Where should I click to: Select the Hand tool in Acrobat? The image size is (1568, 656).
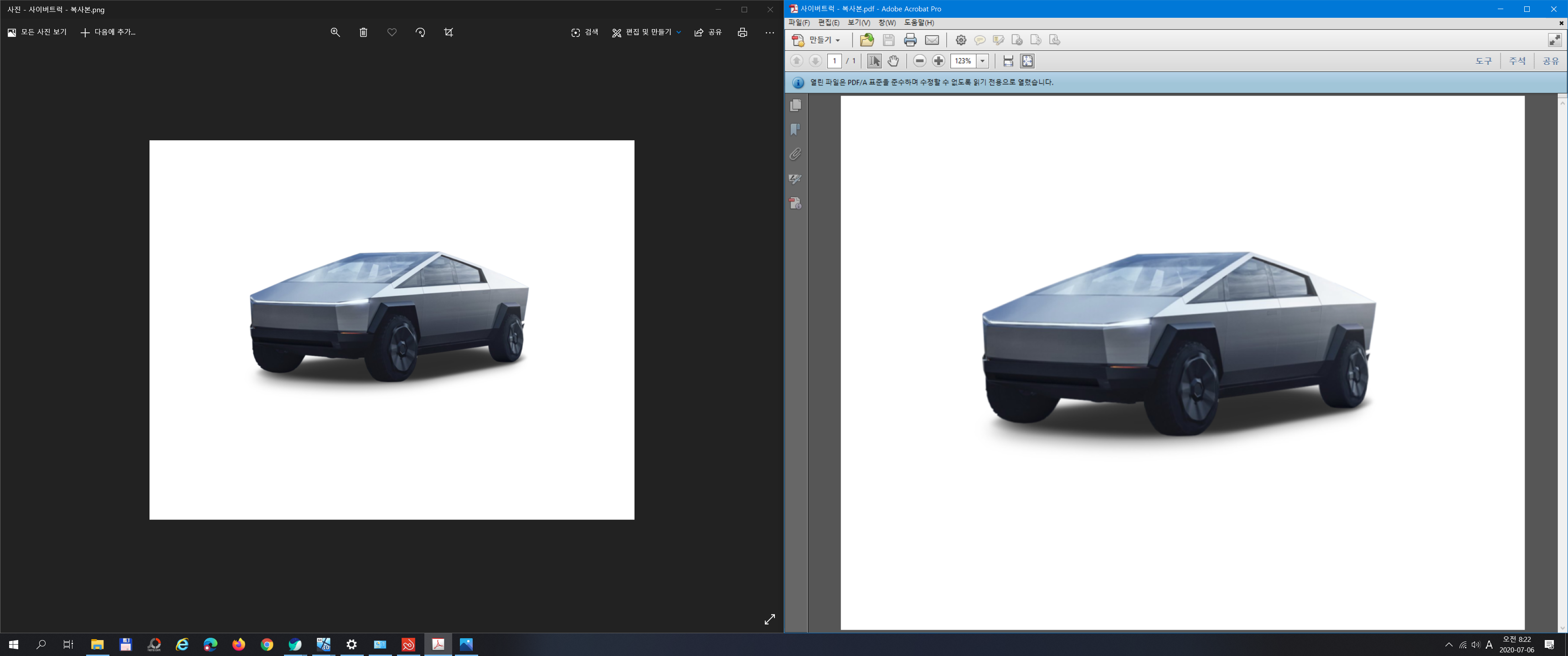click(893, 61)
